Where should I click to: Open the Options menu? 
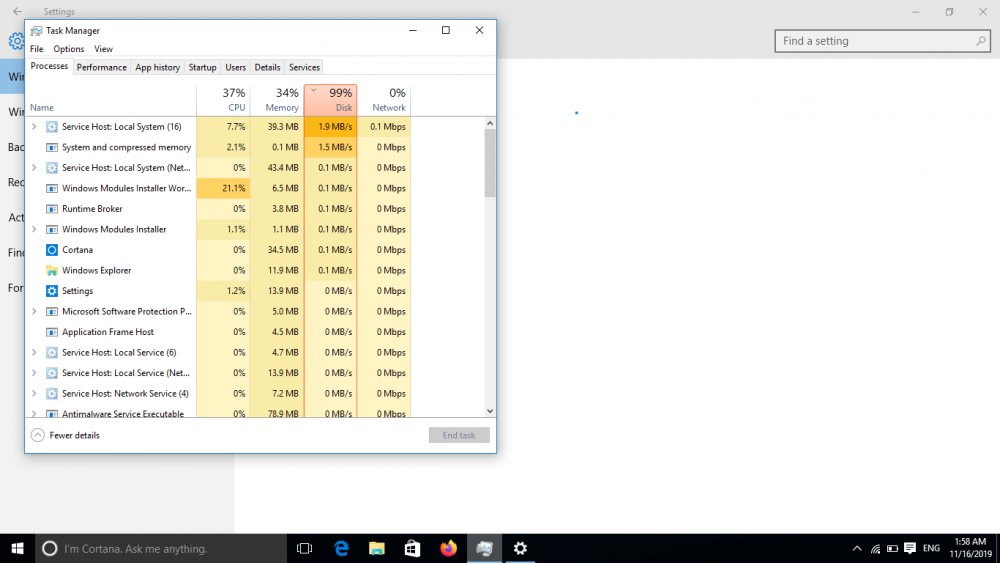(x=68, y=48)
